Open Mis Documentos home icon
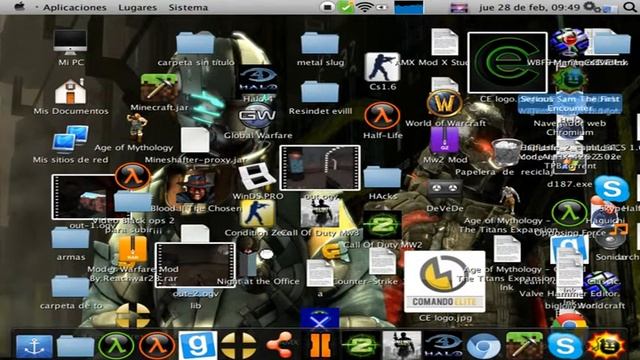 point(70,91)
